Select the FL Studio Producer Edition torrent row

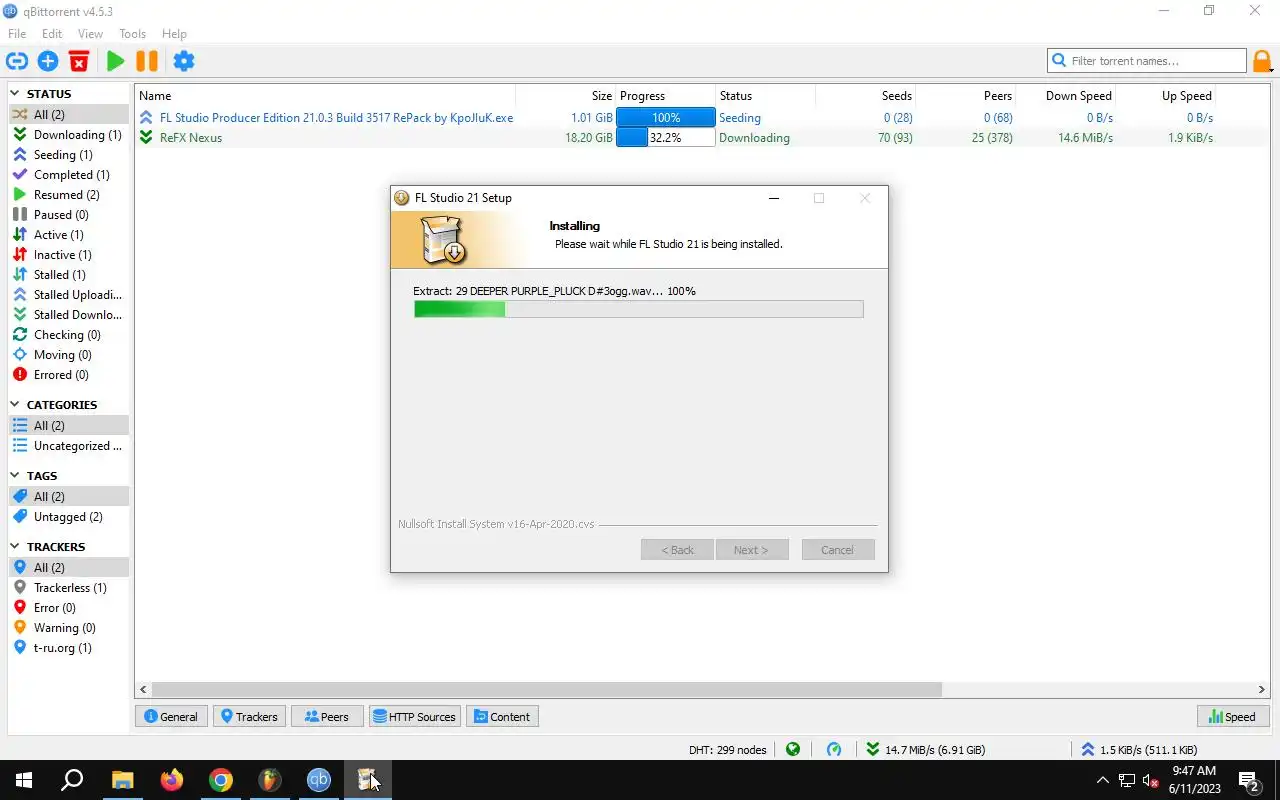[x=702, y=118]
